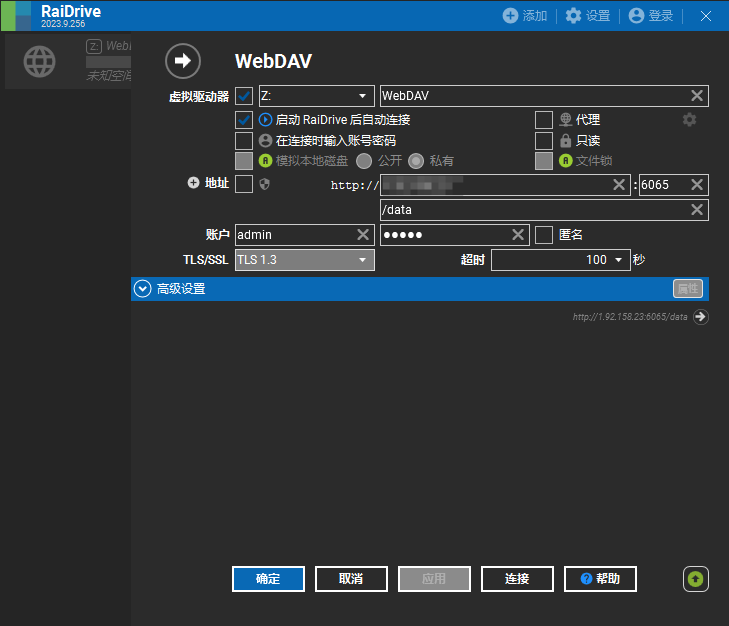Click the plus icon next to 地址
Viewport: 729px width, 626px height.
pyautogui.click(x=193, y=183)
